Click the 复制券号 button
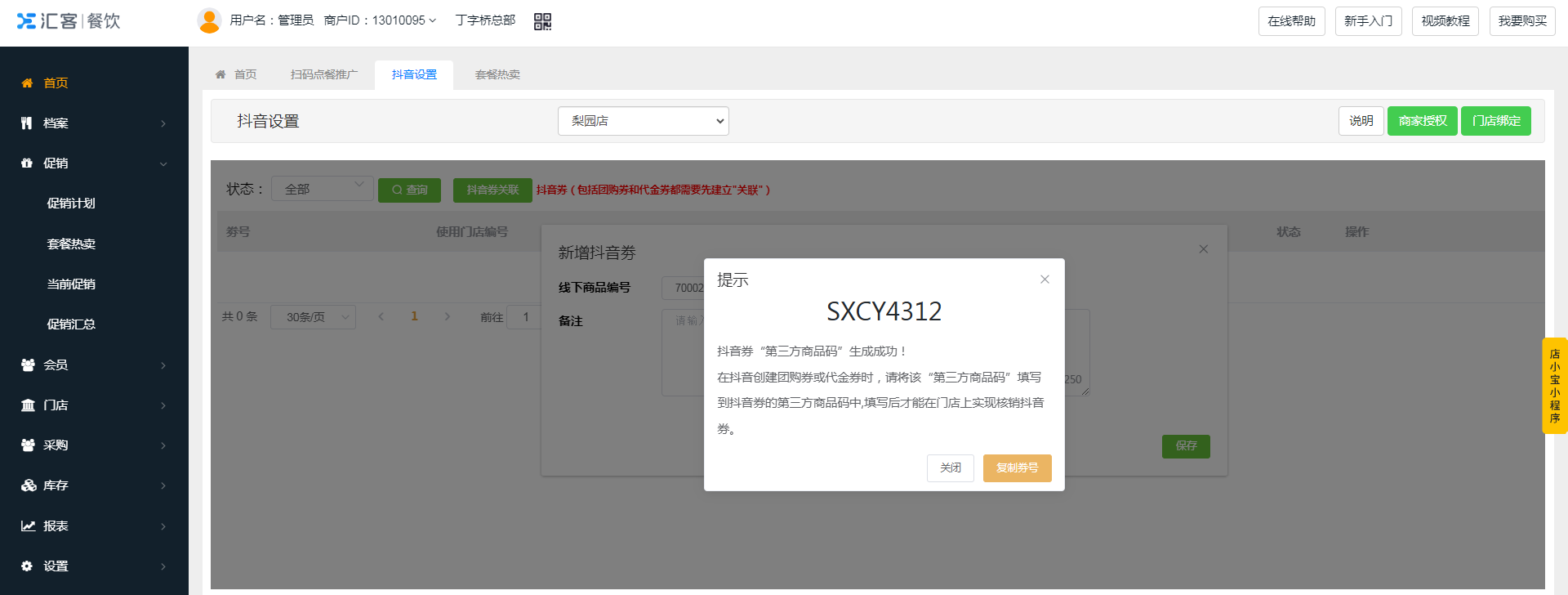The width and height of the screenshot is (1568, 595). (1017, 467)
